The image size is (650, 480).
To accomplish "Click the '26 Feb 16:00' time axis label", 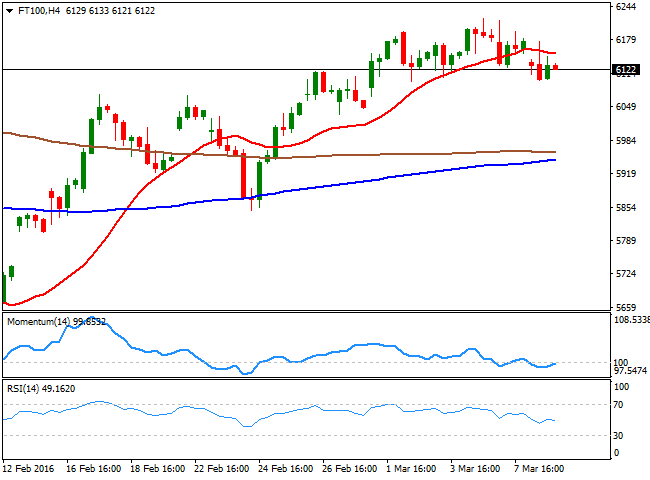I will 349,468.
